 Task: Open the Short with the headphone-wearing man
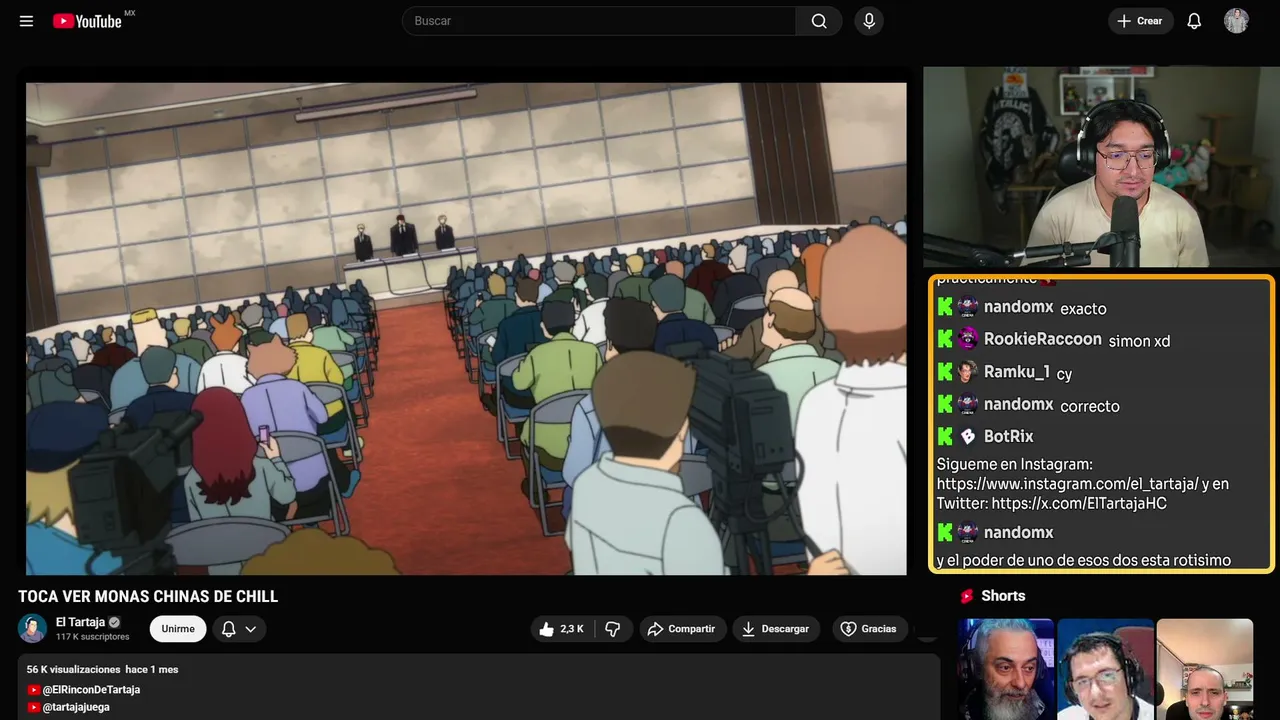[1105, 669]
